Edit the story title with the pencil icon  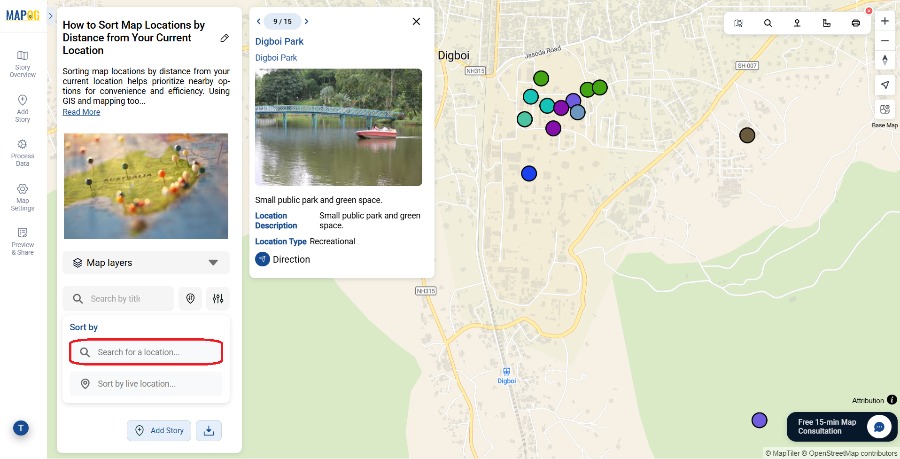(224, 38)
